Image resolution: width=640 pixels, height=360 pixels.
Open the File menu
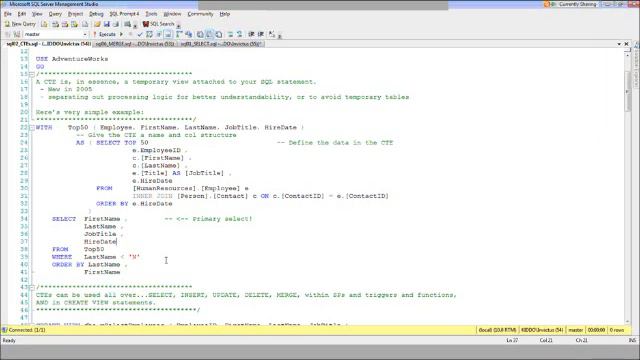(8, 14)
